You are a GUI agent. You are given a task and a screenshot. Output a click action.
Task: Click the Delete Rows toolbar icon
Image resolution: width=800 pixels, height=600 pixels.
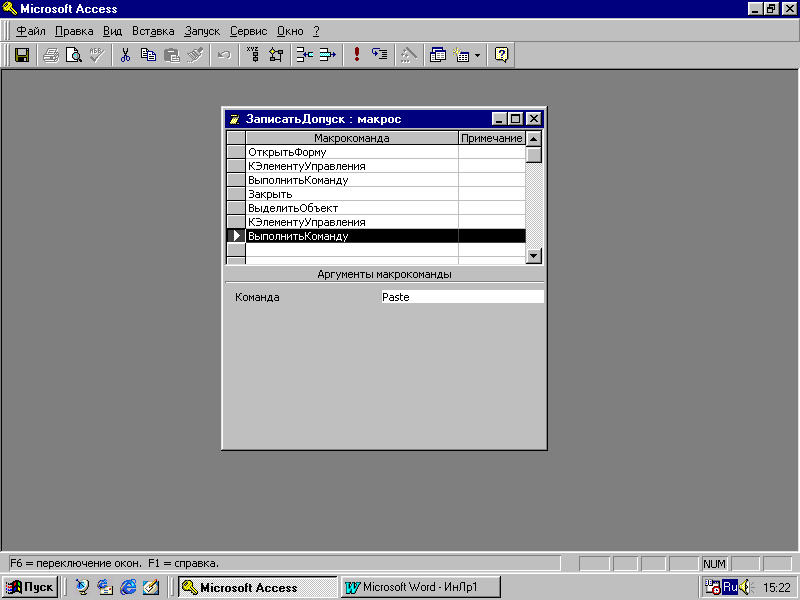click(328, 55)
